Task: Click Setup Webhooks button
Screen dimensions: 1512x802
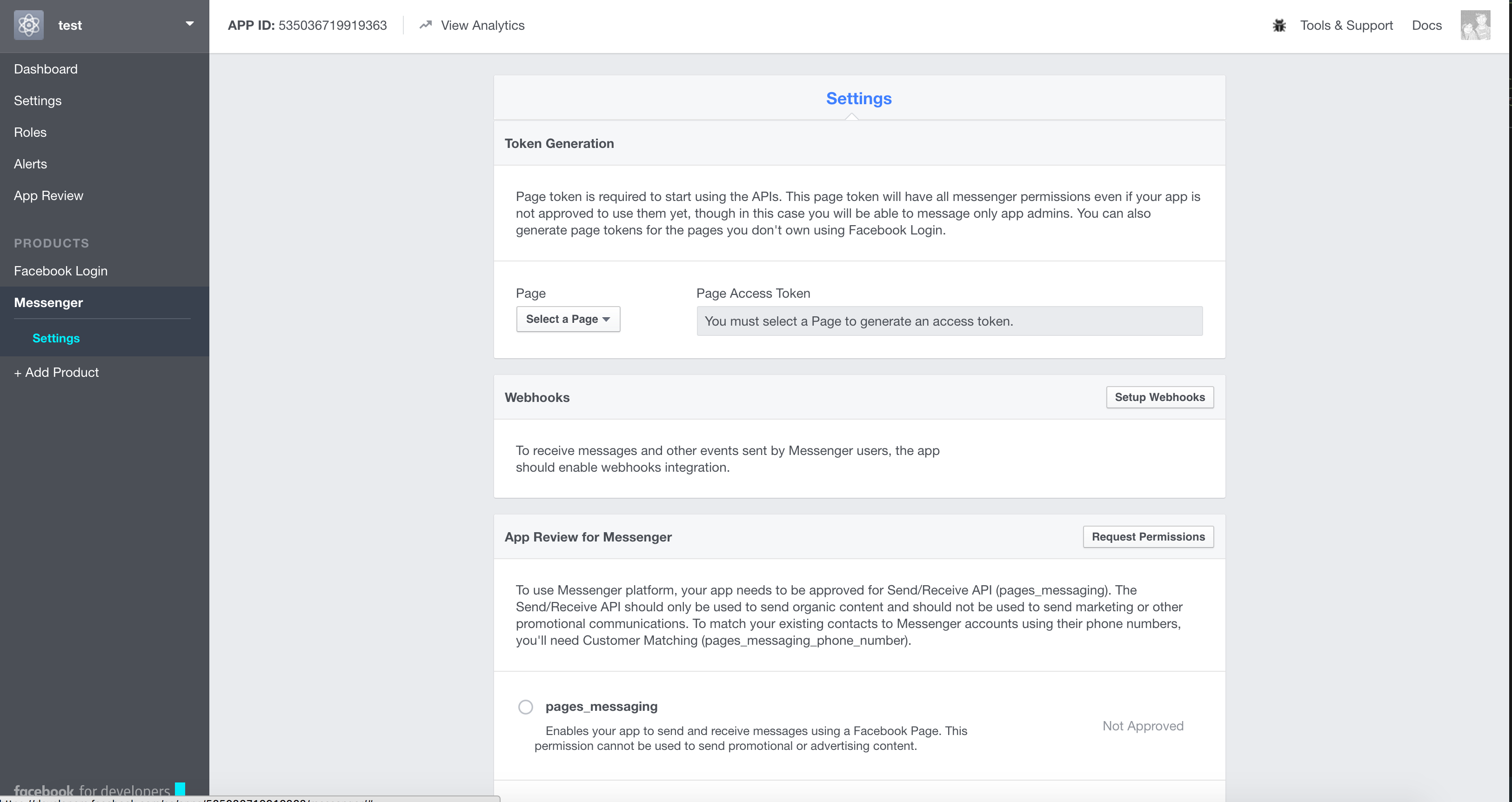Action: coord(1160,397)
